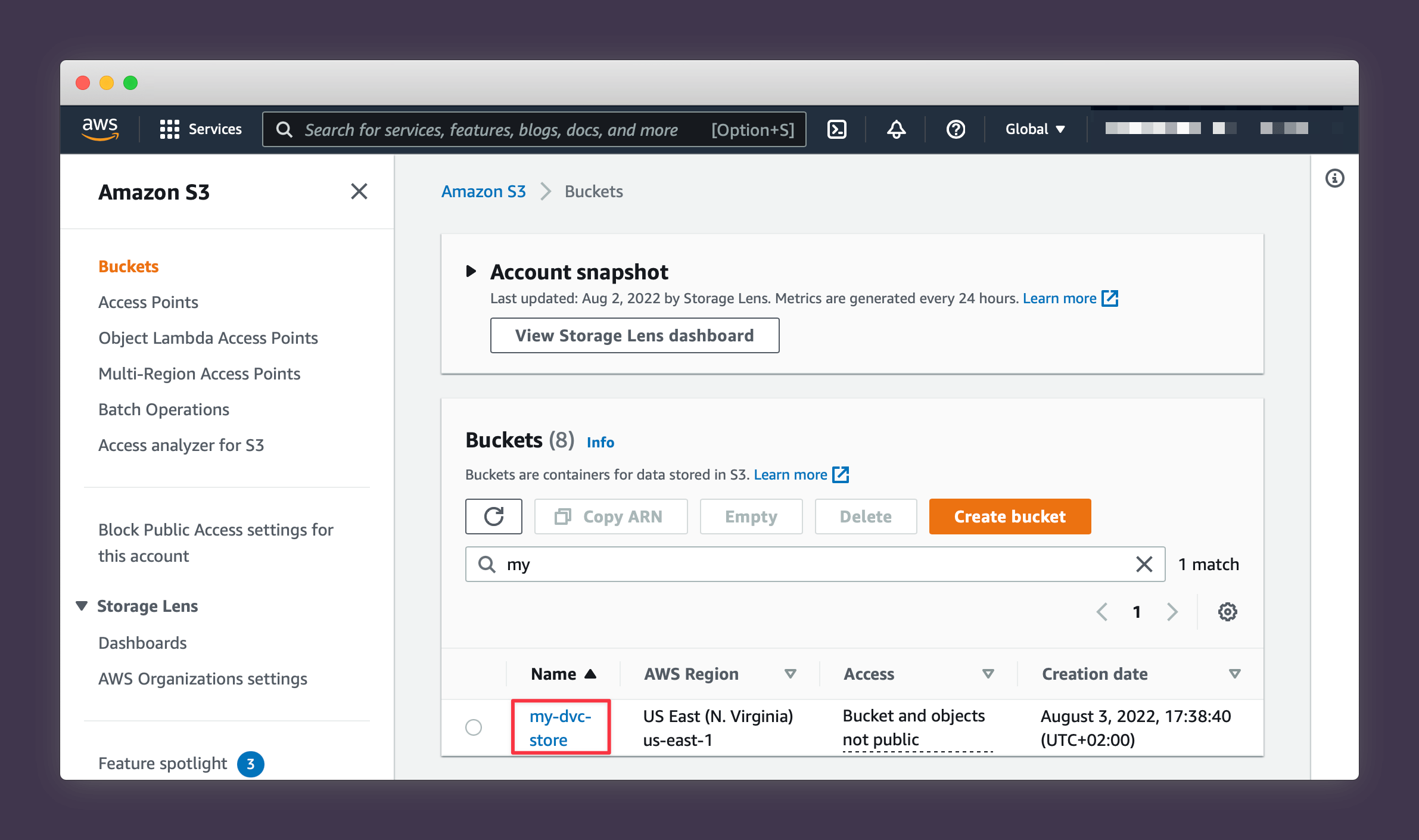1419x840 pixels.
Task: Click the Feature spotlight 3 badge
Action: click(250, 764)
